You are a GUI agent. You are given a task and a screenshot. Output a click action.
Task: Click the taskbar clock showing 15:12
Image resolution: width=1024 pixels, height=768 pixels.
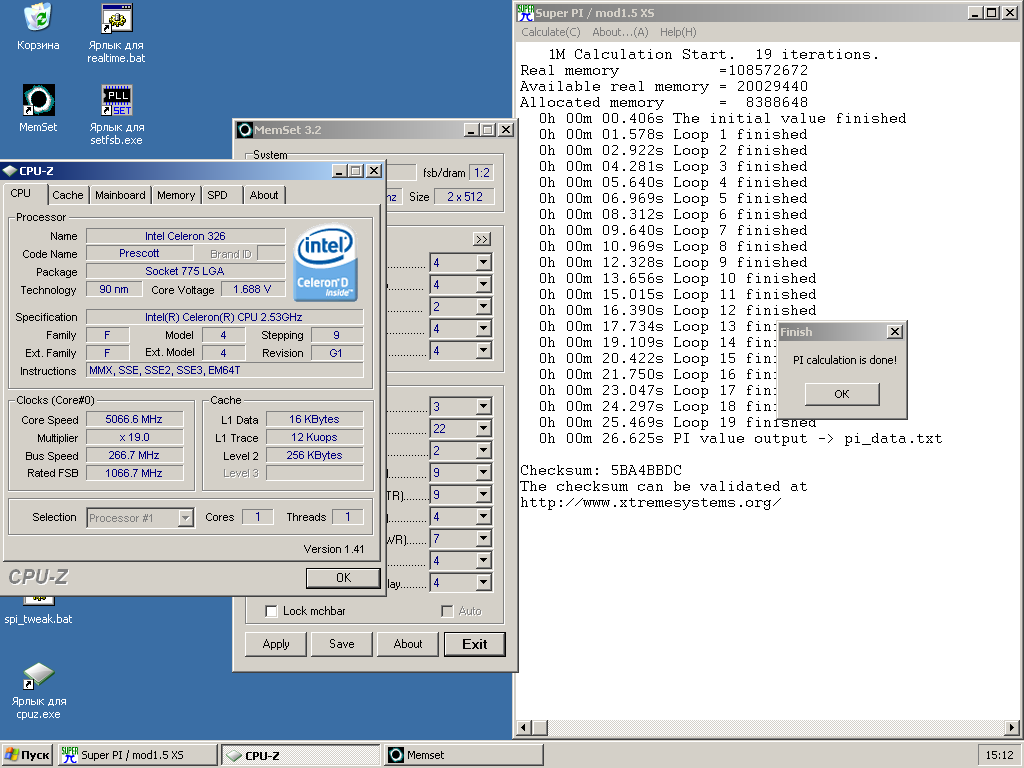pos(999,755)
